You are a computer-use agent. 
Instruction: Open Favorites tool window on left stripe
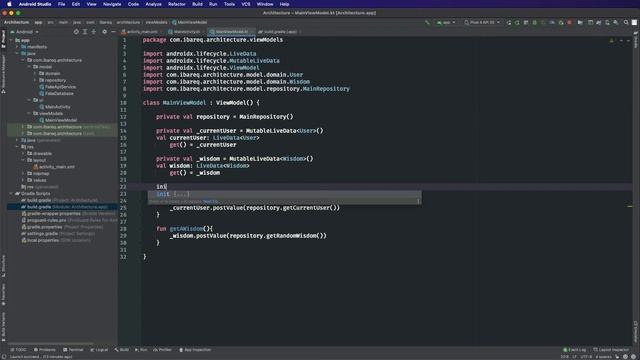[x=3, y=295]
